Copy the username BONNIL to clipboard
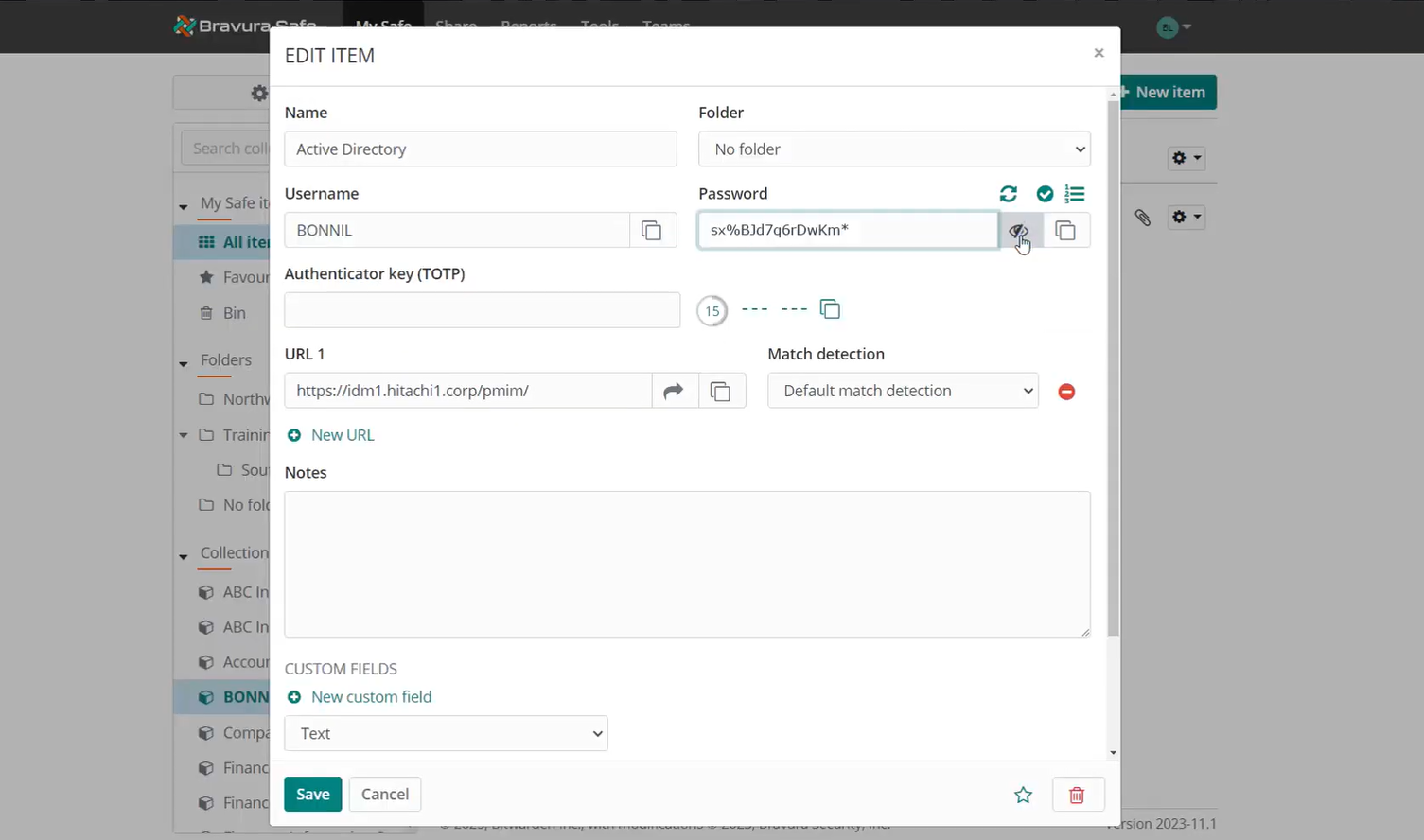 coord(652,230)
